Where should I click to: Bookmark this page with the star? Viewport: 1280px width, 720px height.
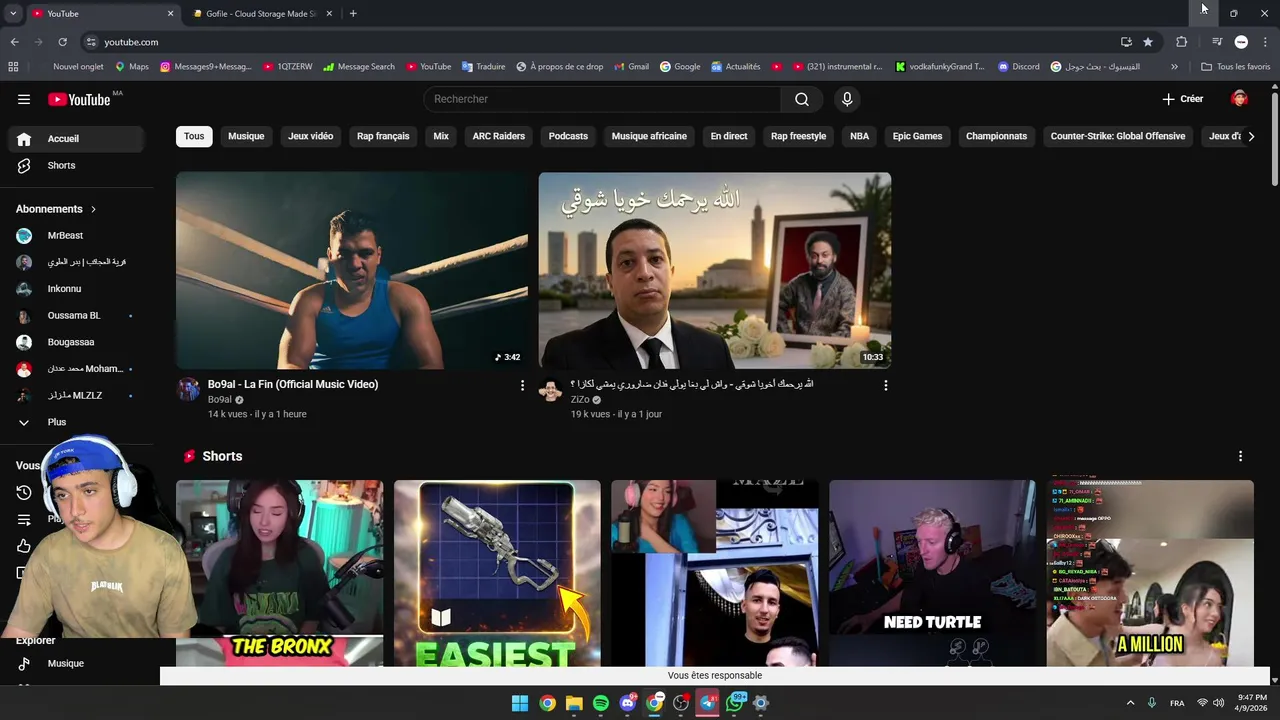pyautogui.click(x=1148, y=42)
